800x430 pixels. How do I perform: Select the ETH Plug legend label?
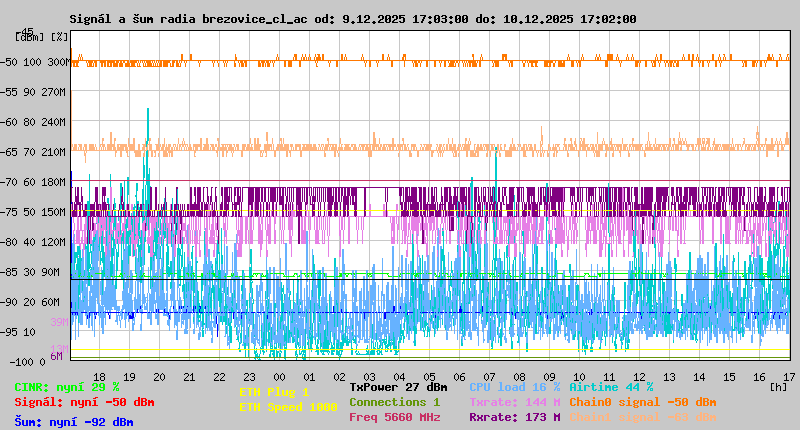coord(274,392)
